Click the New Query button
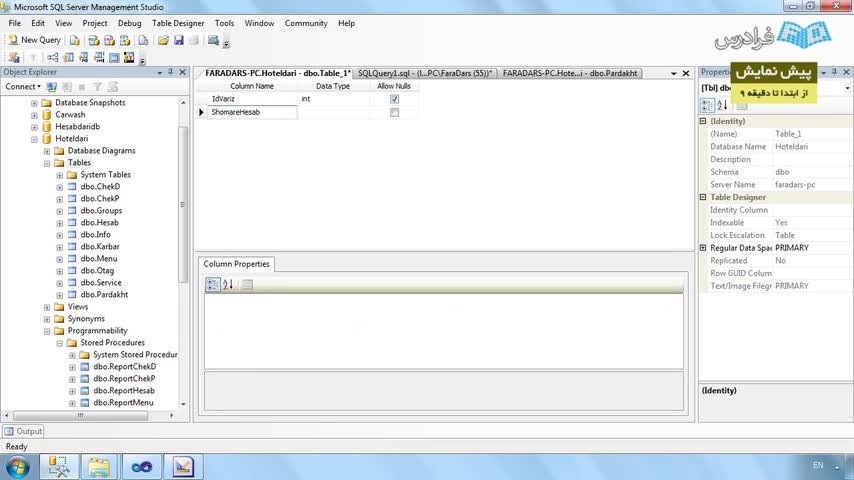The image size is (854, 480). click(34, 40)
